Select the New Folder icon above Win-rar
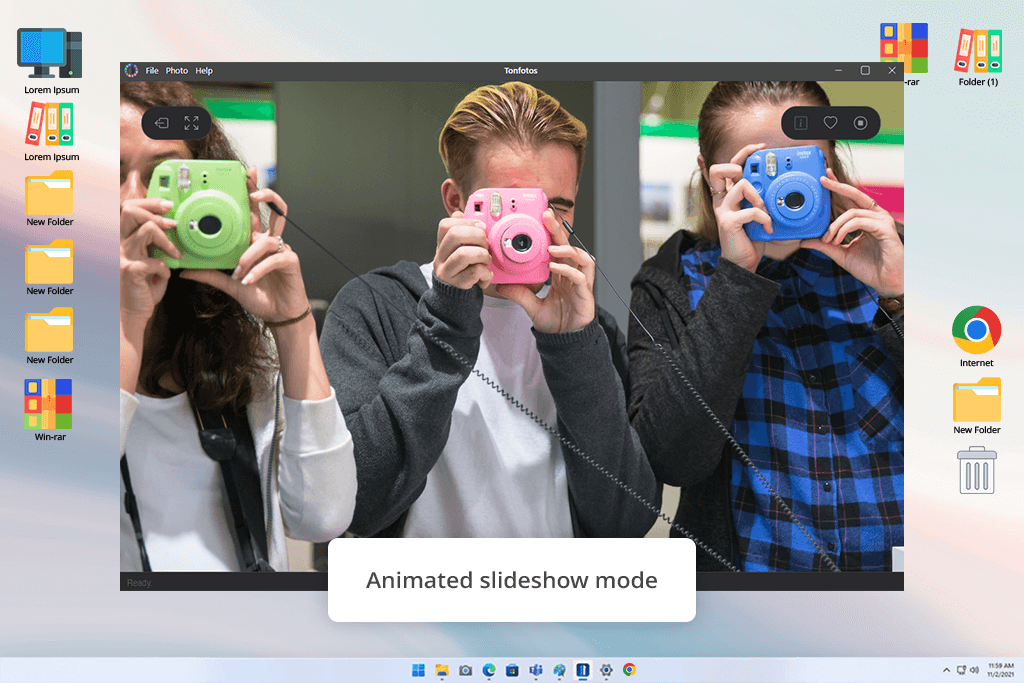This screenshot has width=1024, height=683. pyautogui.click(x=50, y=336)
